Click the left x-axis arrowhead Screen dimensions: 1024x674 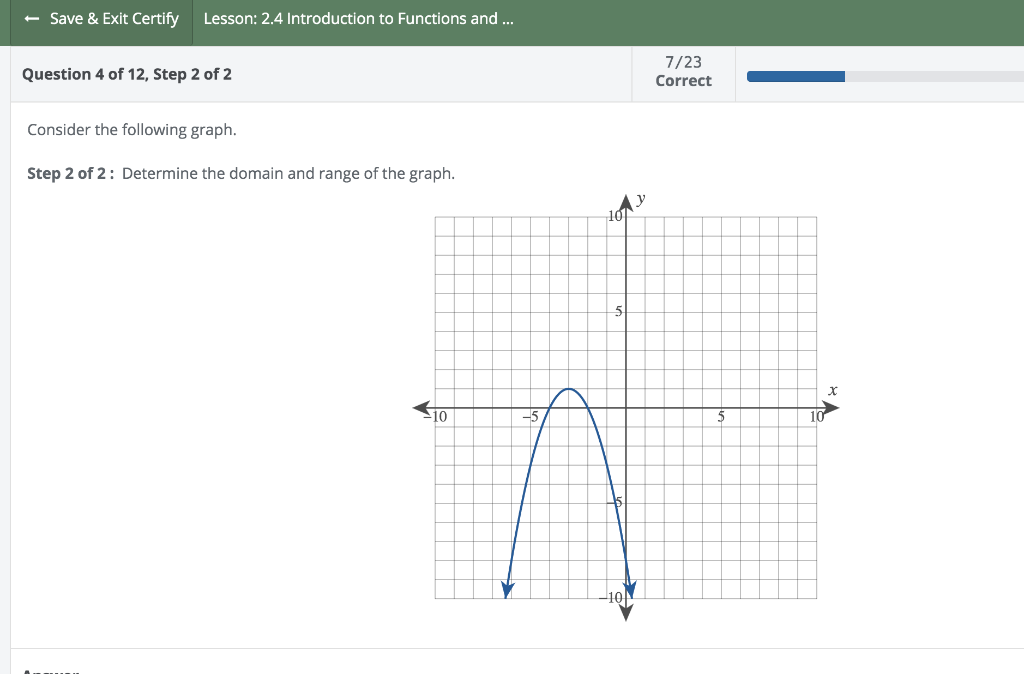420,407
